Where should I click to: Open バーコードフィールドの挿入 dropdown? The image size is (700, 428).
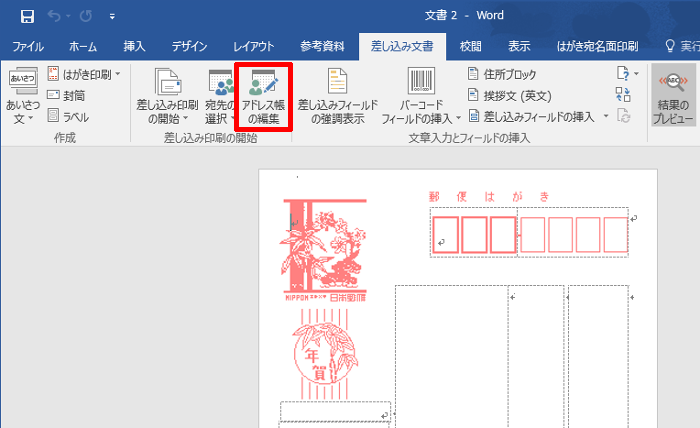pyautogui.click(x=421, y=96)
